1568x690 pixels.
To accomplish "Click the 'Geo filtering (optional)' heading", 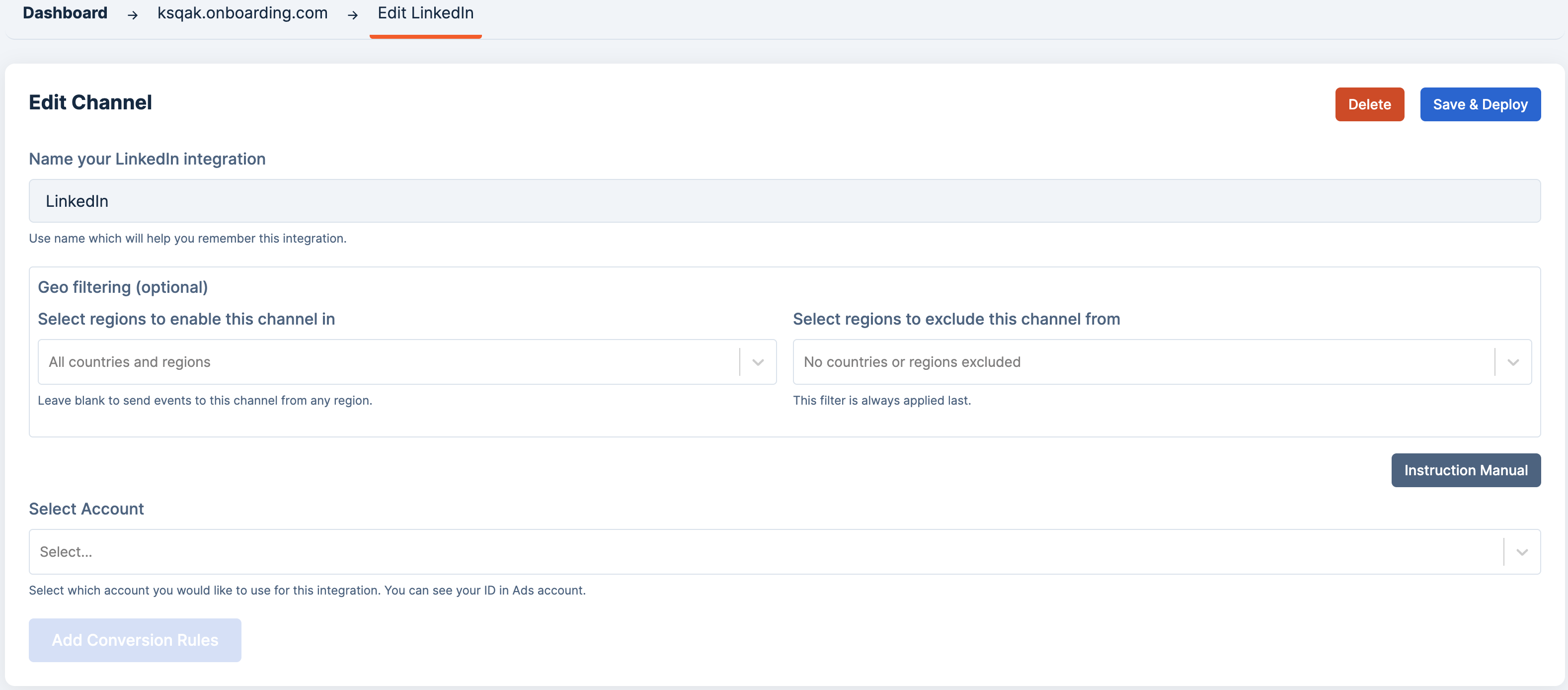I will pos(123,287).
